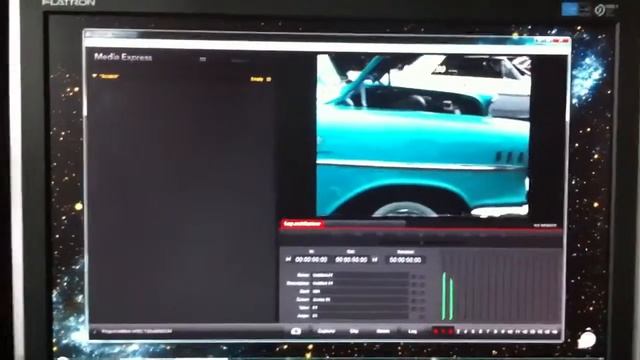Click the Duration timecode field
Image resolution: width=640 pixels, height=360 pixels.
(x=405, y=260)
